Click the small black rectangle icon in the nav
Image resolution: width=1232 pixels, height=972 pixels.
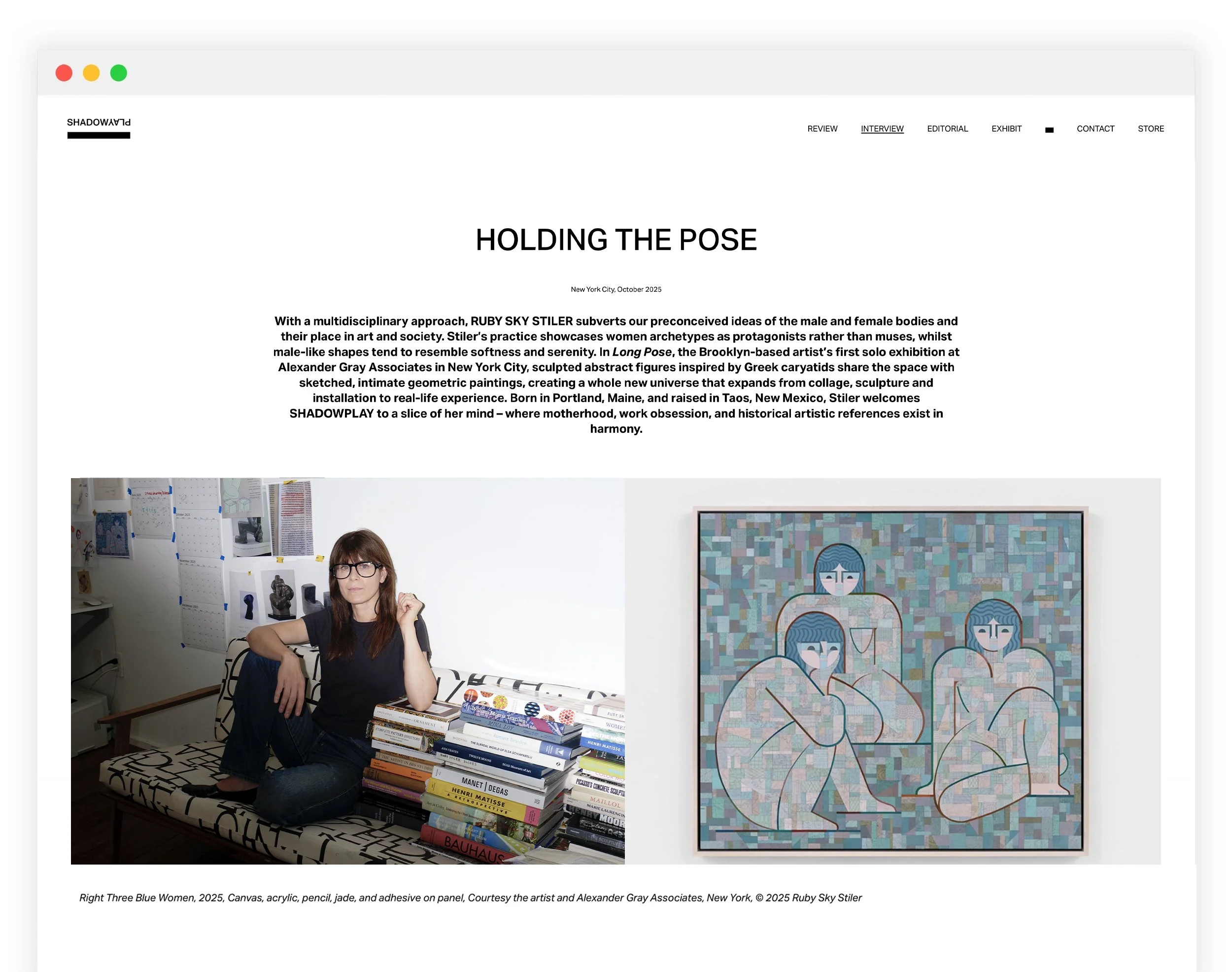[x=1049, y=130]
